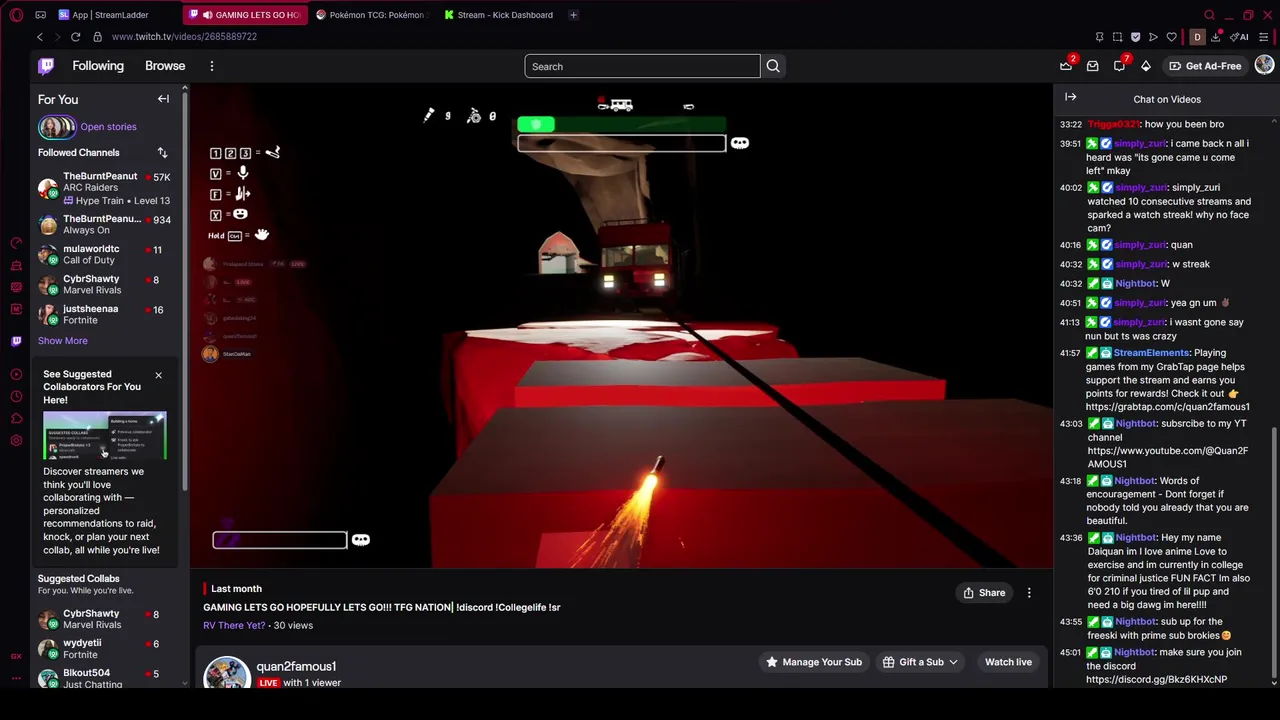This screenshot has width=1280, height=720.
Task: Click the browser address bar URL
Action: [x=184, y=37]
